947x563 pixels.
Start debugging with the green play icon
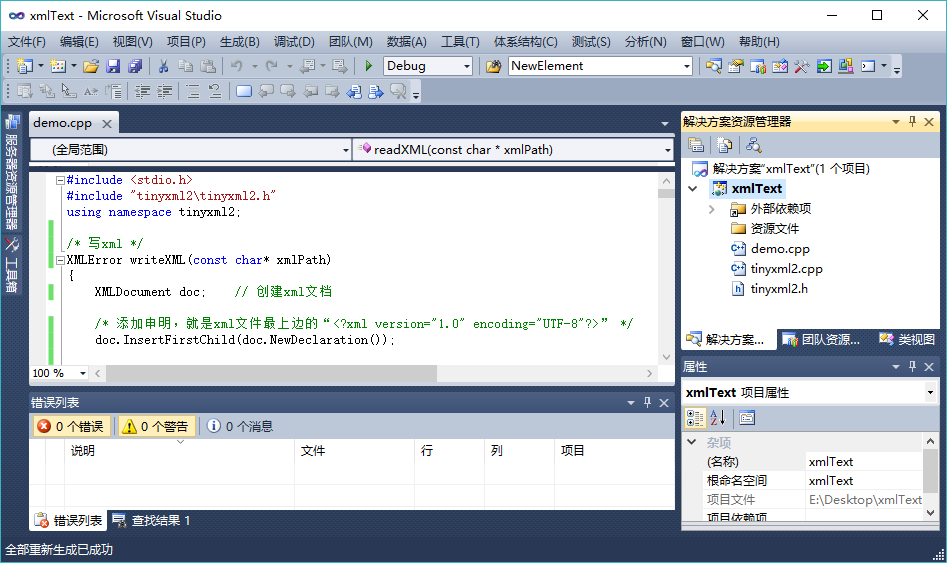pyautogui.click(x=368, y=66)
